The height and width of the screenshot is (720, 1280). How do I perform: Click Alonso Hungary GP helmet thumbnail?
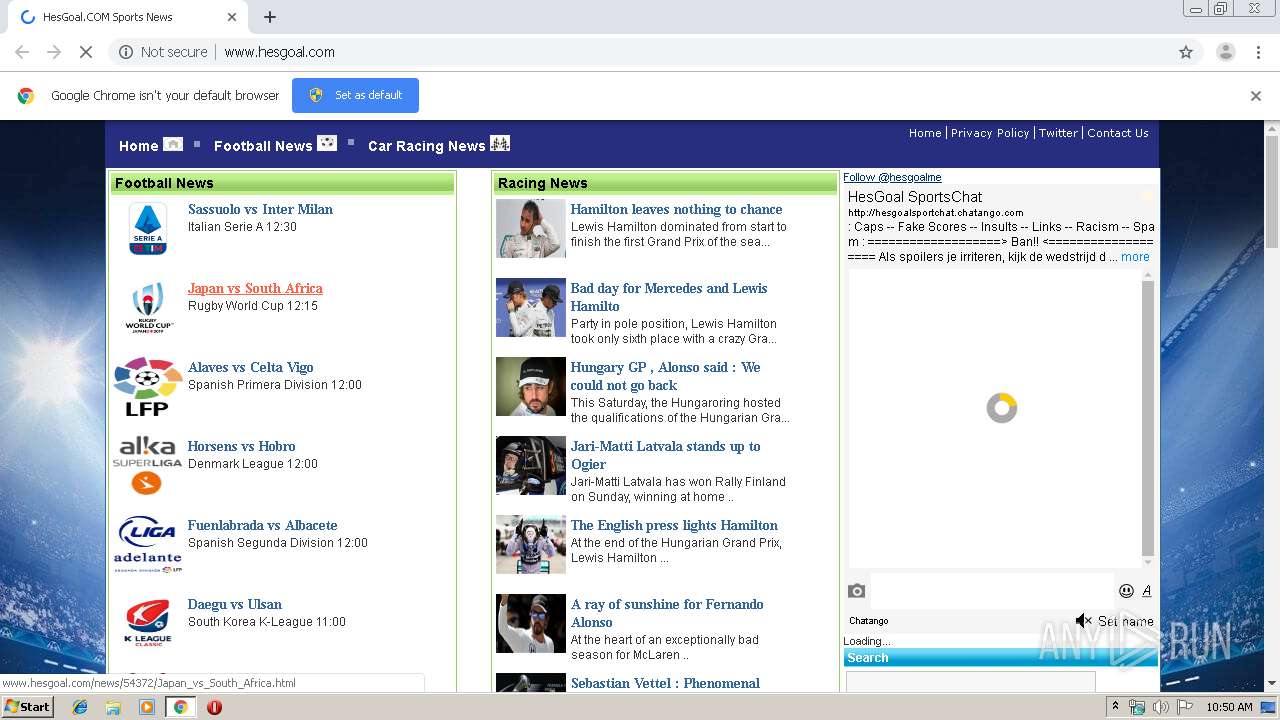tap(530, 386)
